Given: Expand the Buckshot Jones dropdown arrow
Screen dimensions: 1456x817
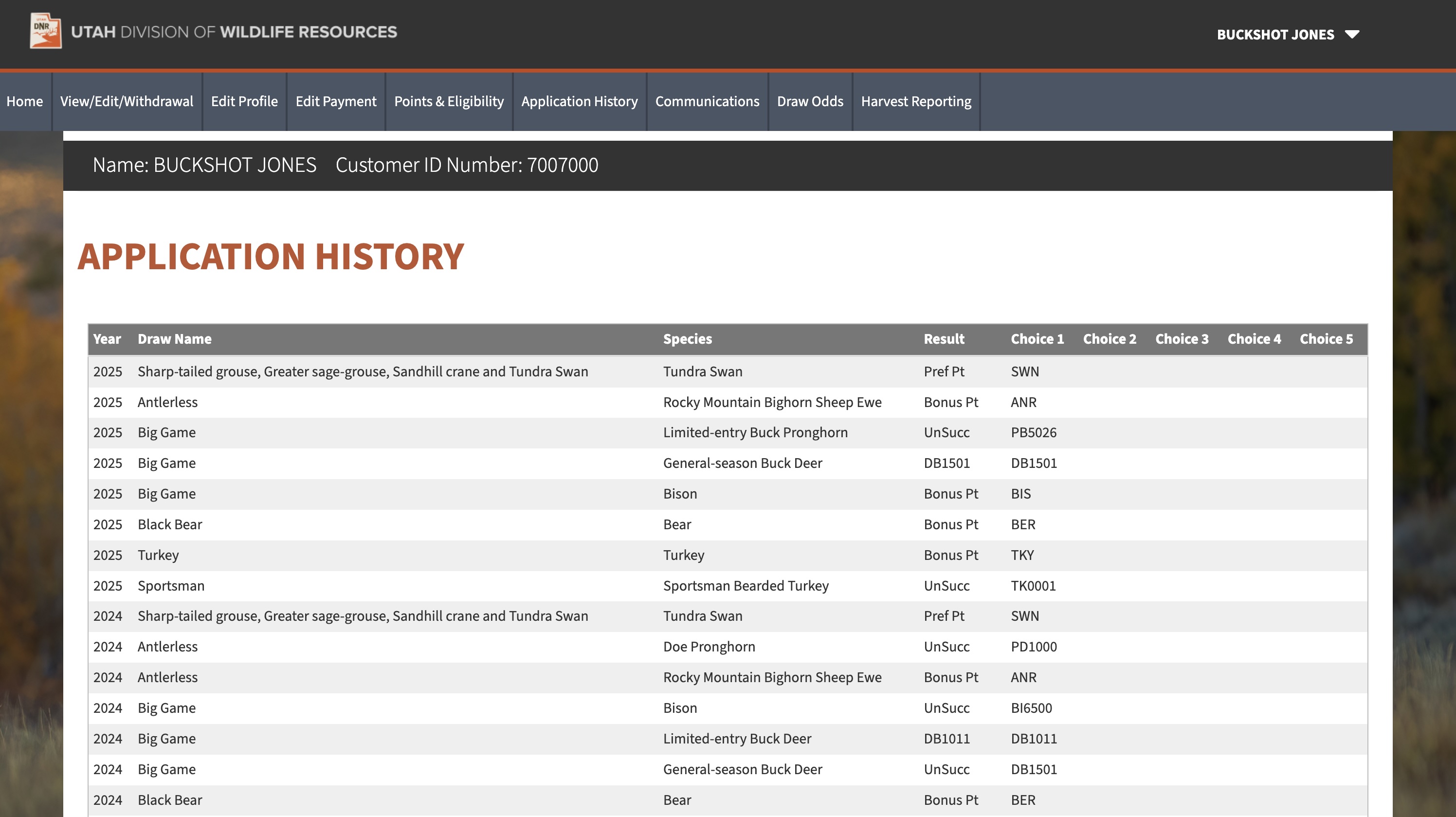Looking at the screenshot, I should [x=1352, y=35].
